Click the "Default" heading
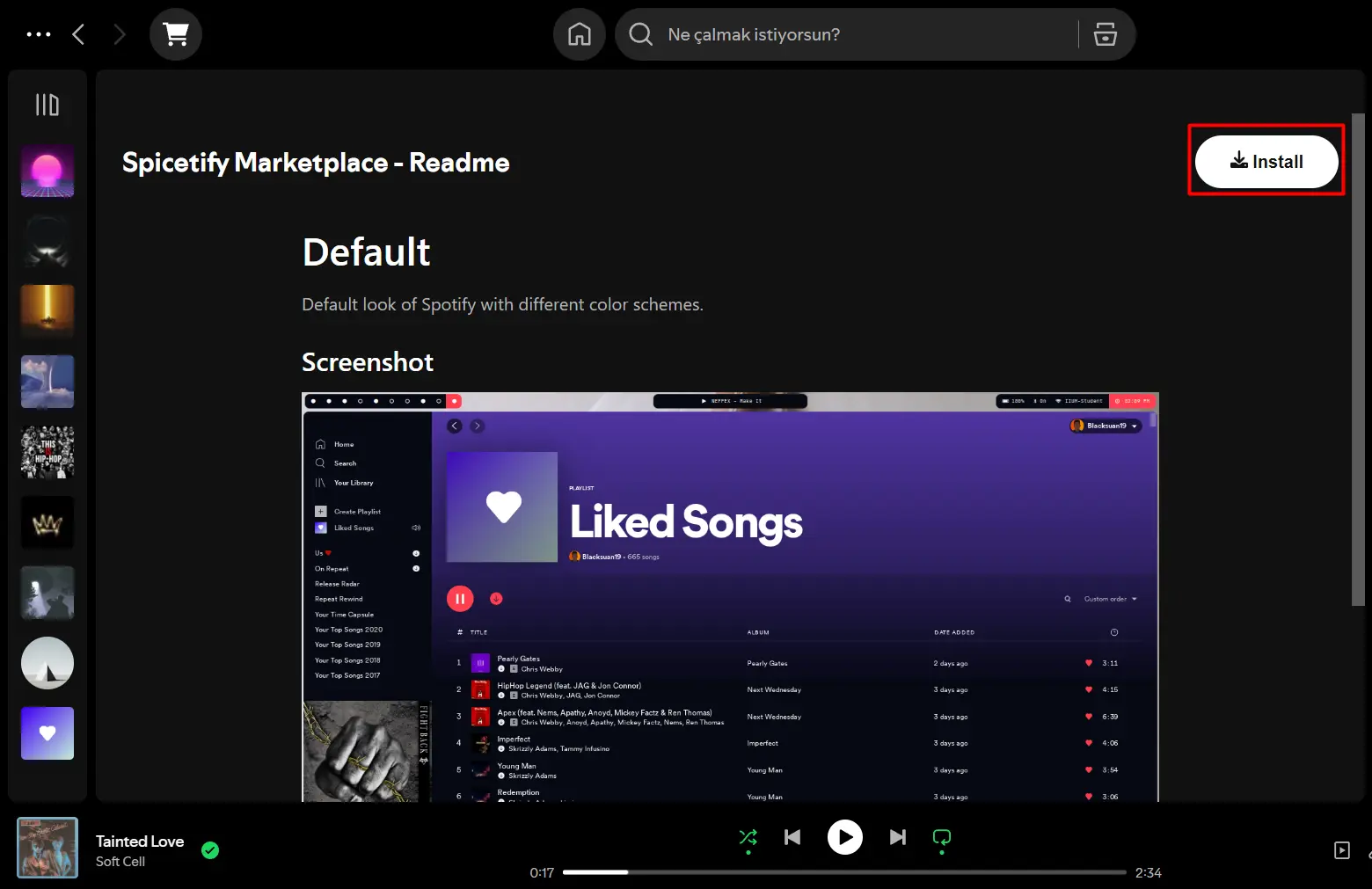The image size is (1372, 889). (x=367, y=252)
